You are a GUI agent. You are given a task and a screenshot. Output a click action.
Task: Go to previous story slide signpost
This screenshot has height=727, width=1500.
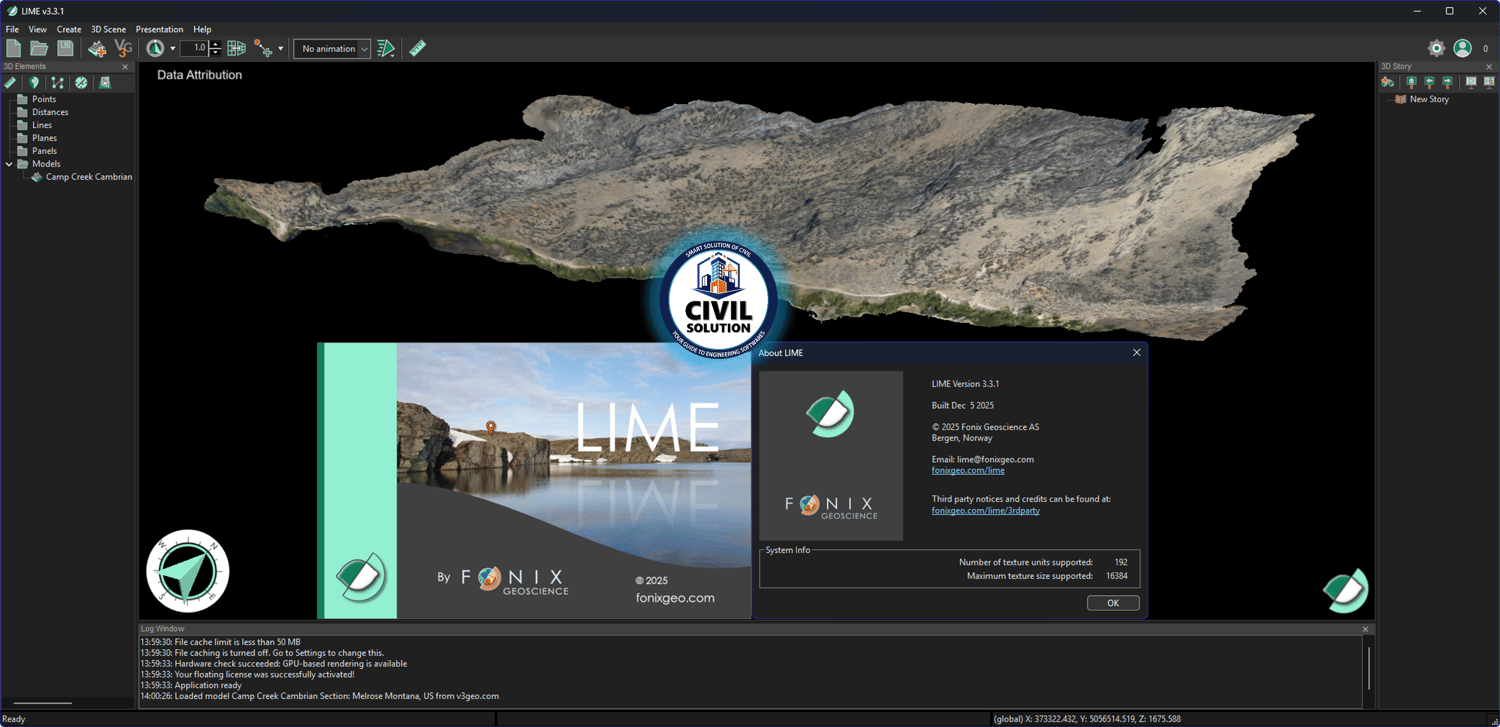coord(1429,82)
